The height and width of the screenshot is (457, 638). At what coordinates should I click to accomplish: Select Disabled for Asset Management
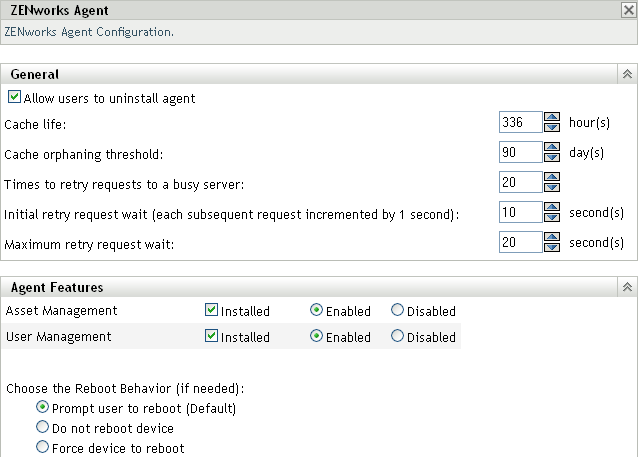pos(398,311)
